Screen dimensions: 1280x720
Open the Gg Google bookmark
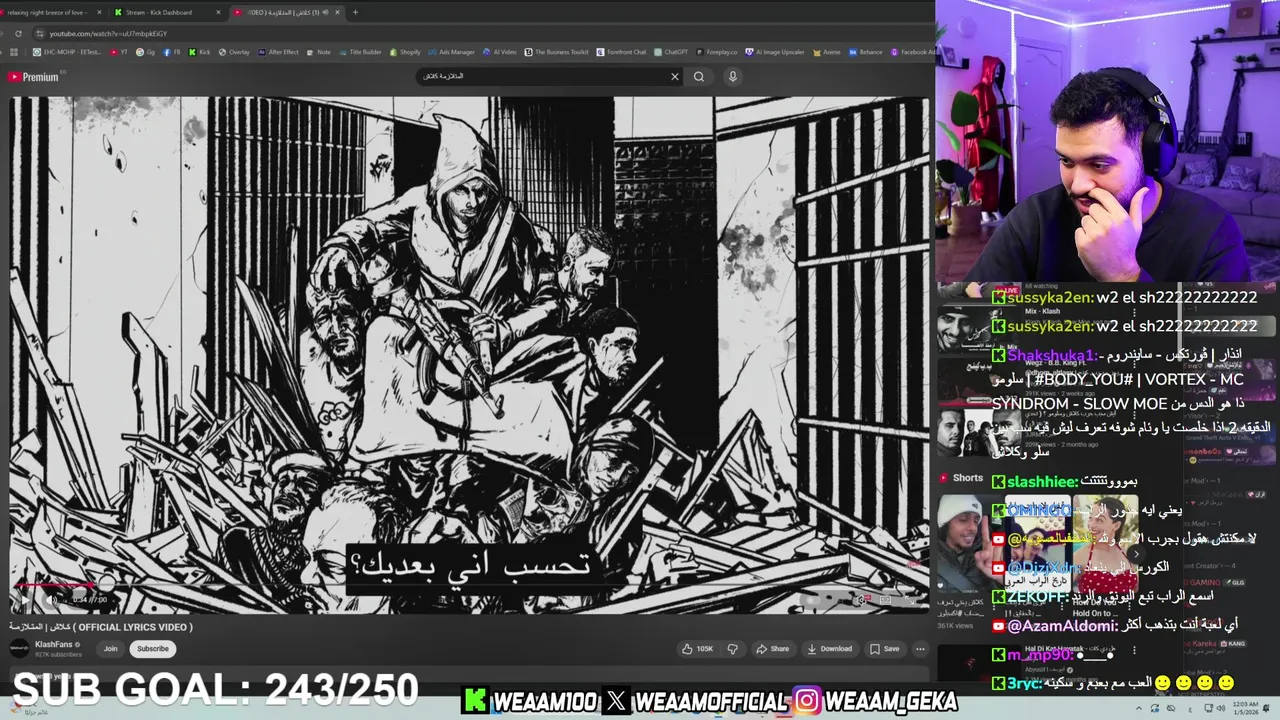146,52
